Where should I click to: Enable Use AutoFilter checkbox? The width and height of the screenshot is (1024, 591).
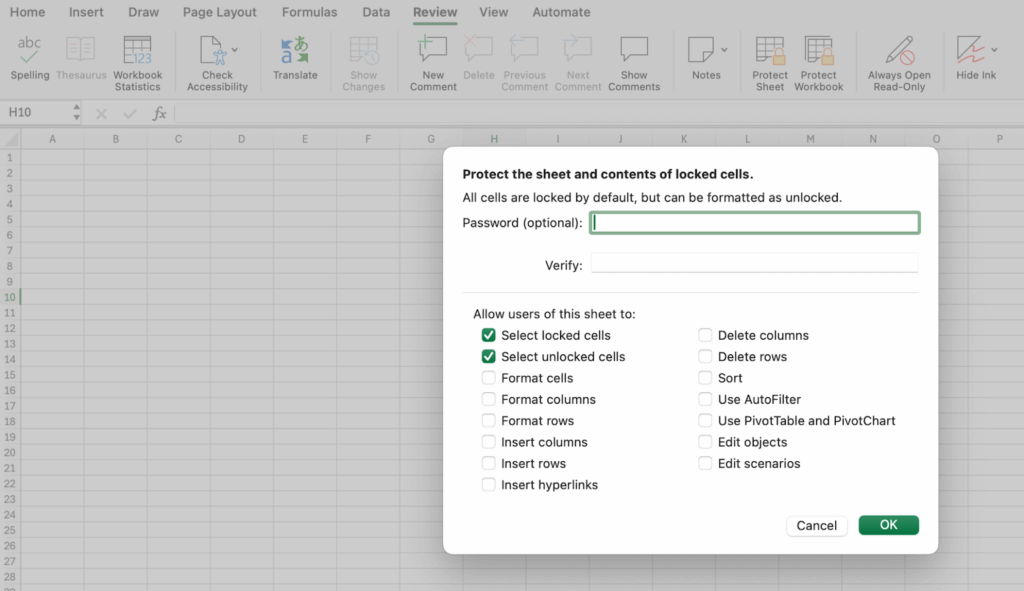tap(705, 399)
